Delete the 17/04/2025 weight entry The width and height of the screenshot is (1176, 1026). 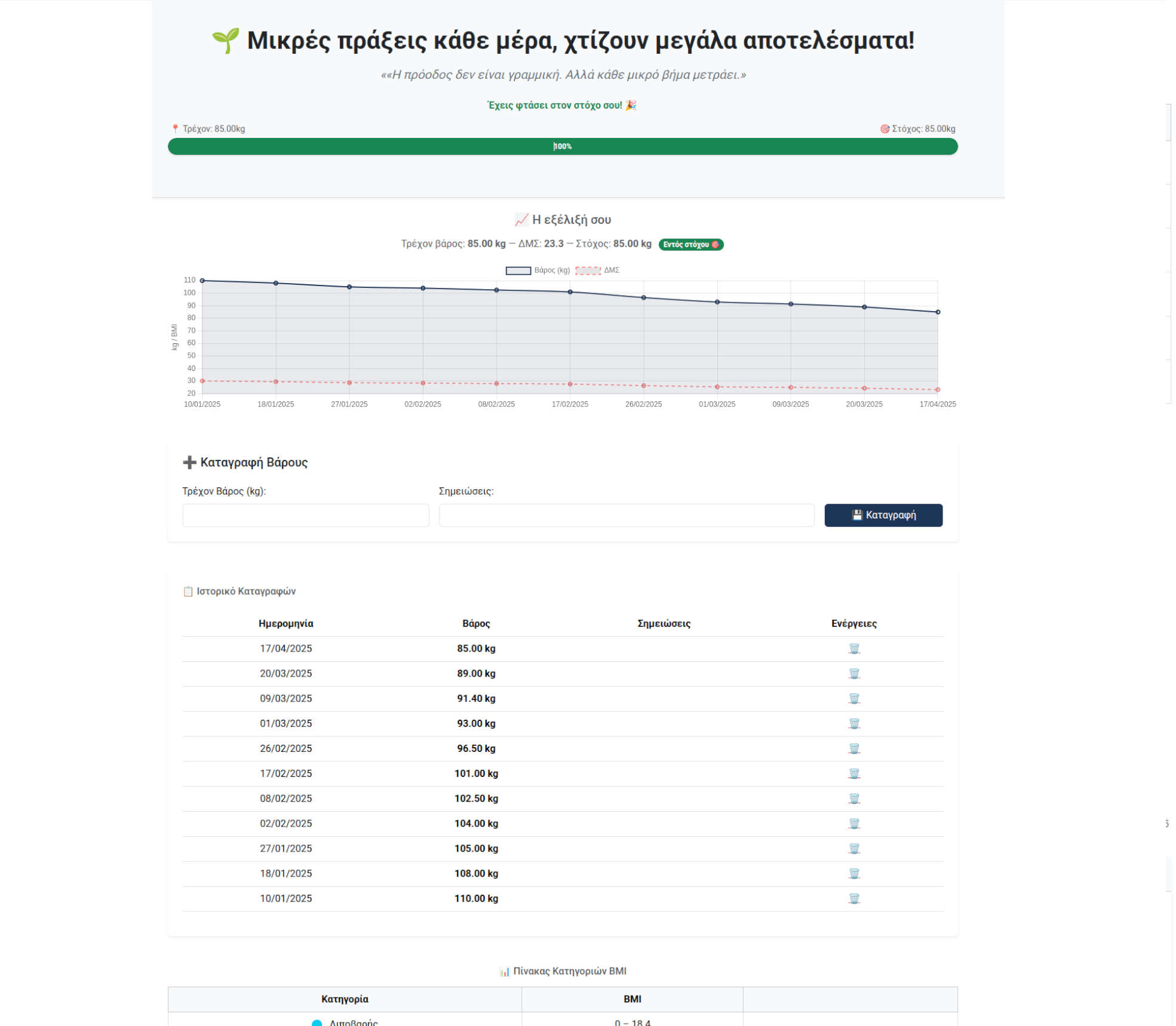pyautogui.click(x=853, y=648)
